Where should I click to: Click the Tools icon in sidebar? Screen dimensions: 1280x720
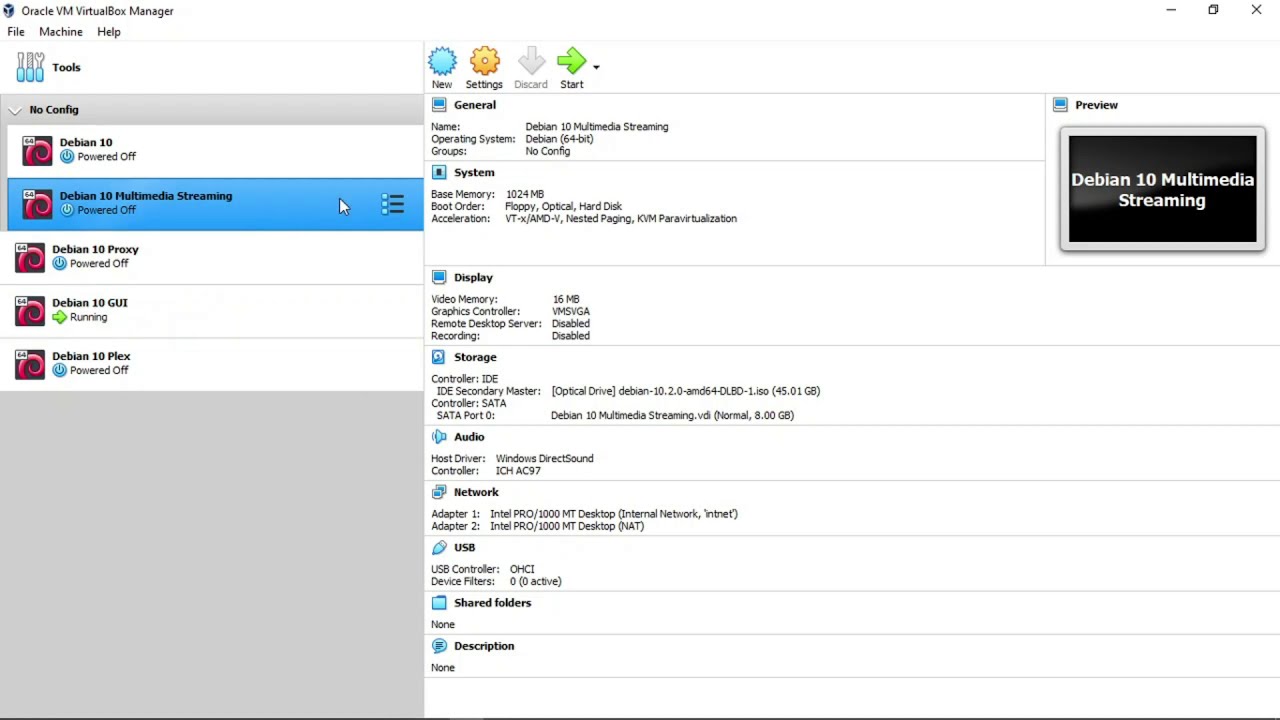(30, 67)
